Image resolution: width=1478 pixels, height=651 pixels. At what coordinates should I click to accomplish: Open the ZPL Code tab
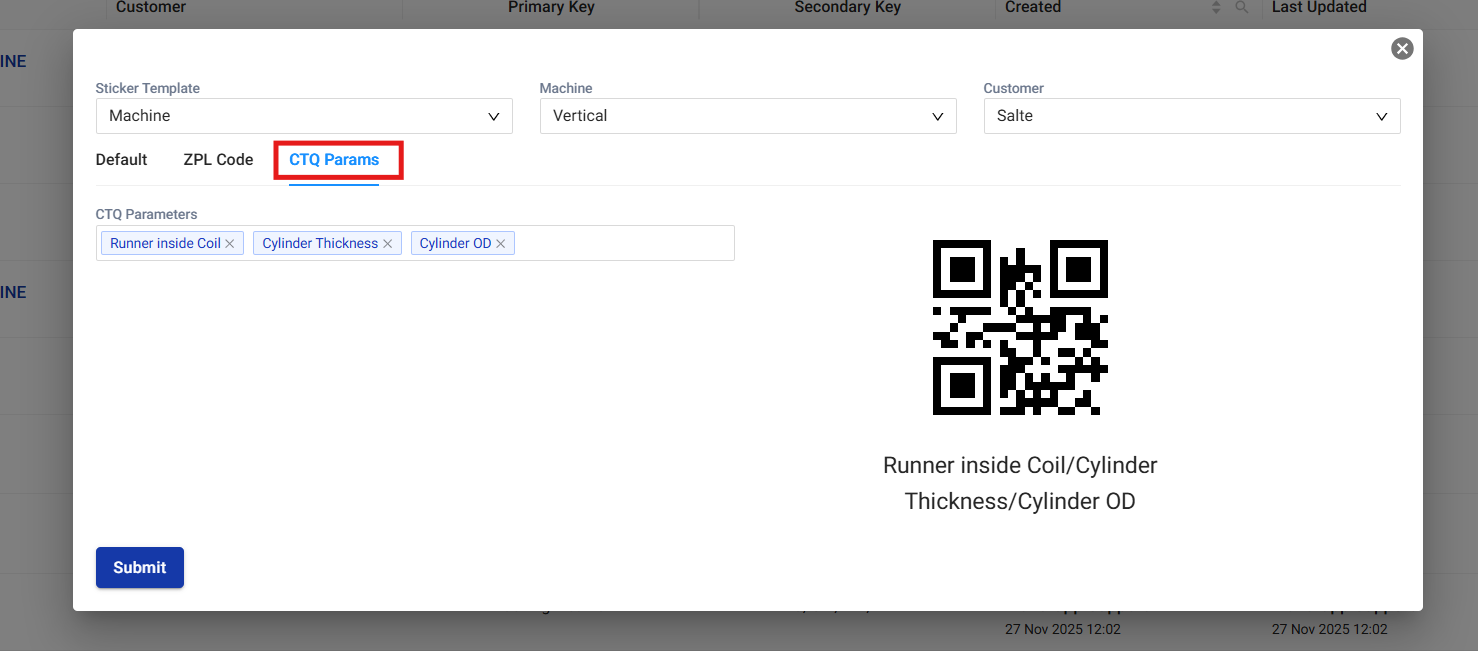(218, 160)
